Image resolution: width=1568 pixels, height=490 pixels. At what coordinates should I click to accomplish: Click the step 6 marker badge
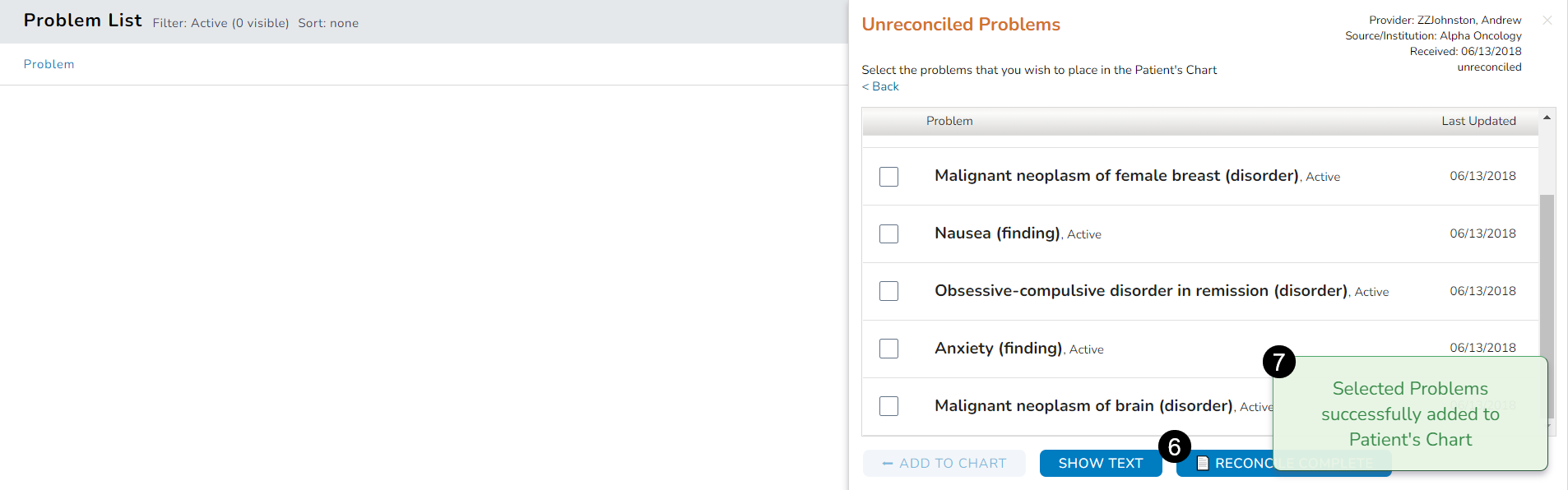coord(1174,446)
